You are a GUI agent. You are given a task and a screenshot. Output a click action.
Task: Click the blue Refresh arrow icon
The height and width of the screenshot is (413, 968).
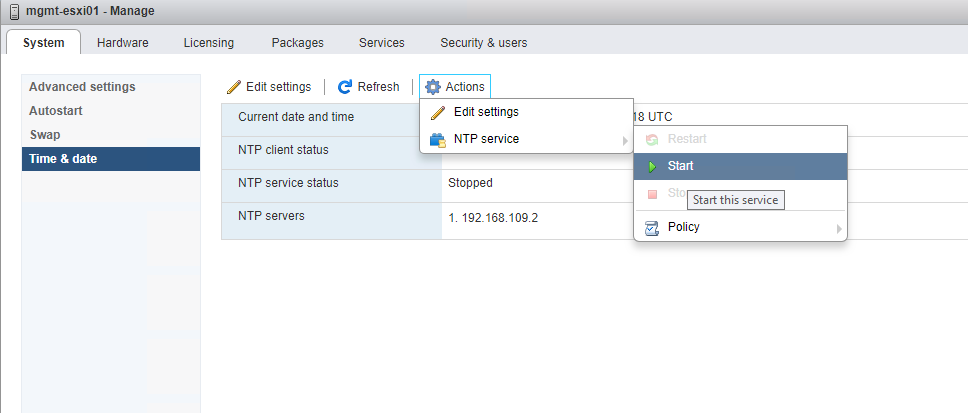[345, 87]
